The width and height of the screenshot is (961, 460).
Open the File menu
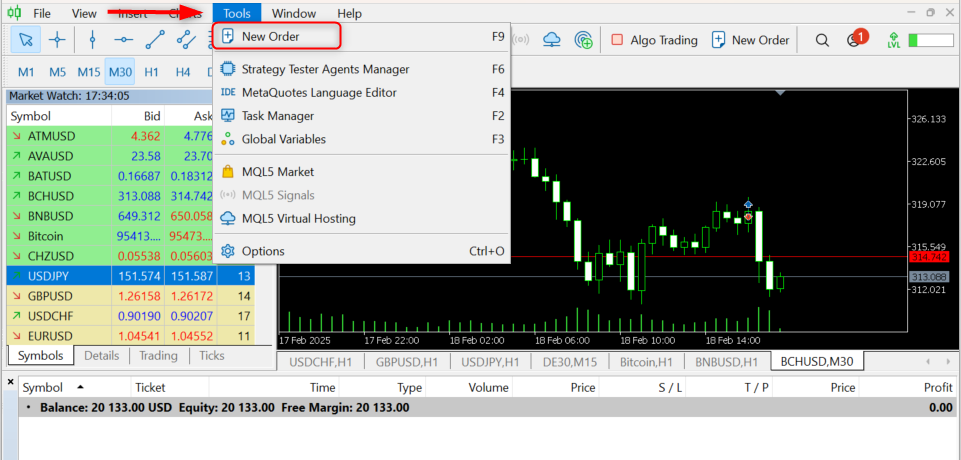[42, 13]
